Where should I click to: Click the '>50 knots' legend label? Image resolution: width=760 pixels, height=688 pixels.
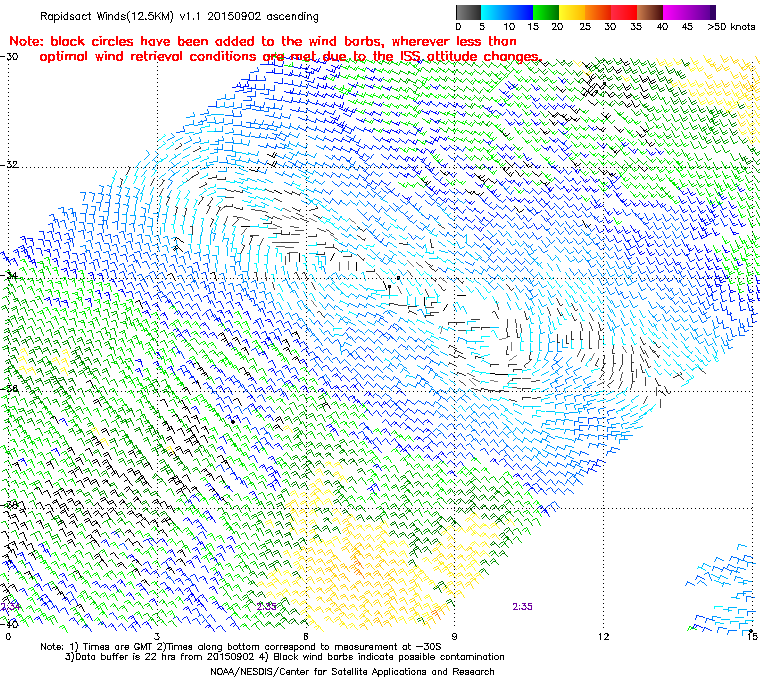(x=731, y=27)
